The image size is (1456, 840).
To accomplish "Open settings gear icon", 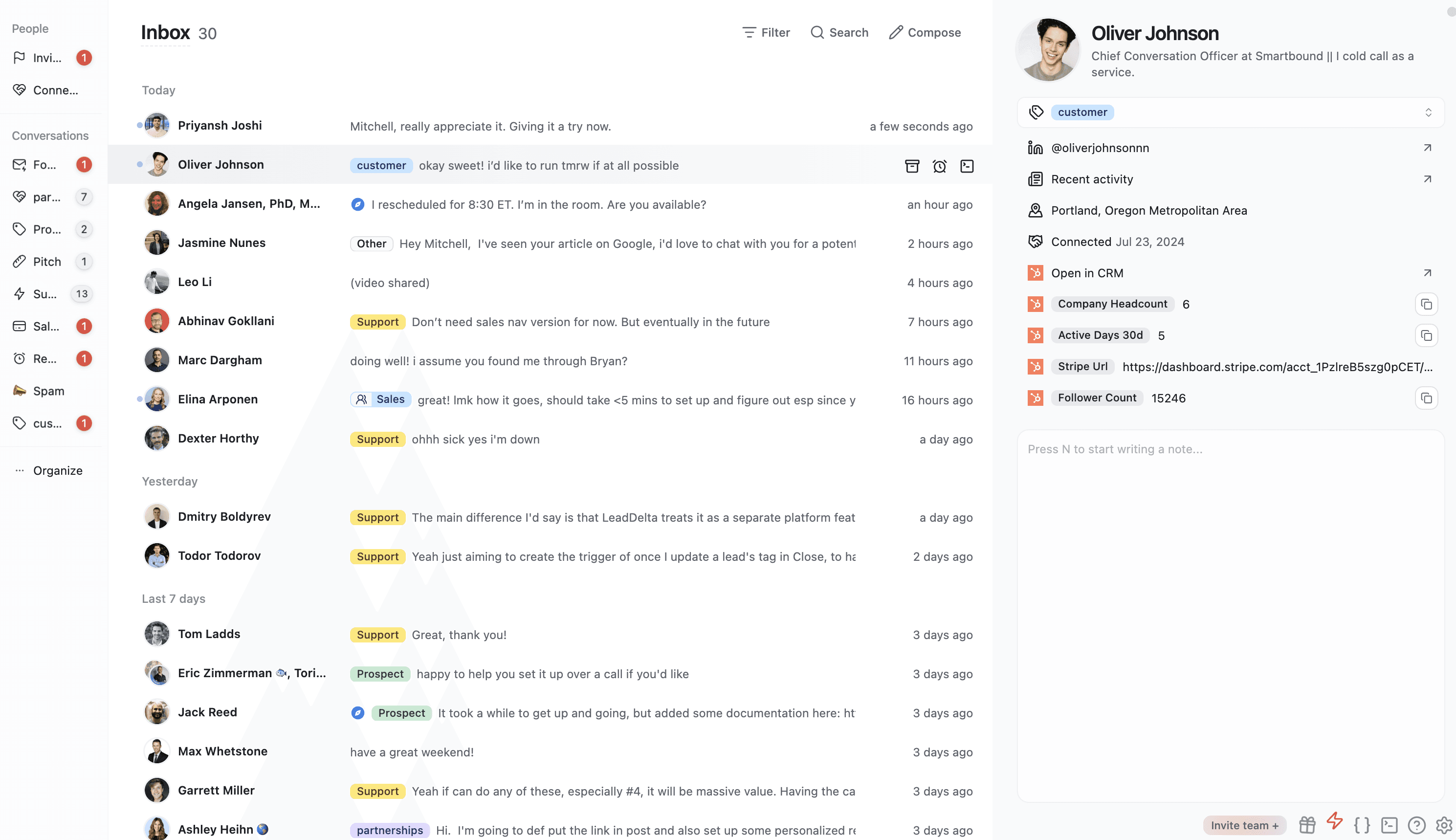I will tap(1443, 825).
